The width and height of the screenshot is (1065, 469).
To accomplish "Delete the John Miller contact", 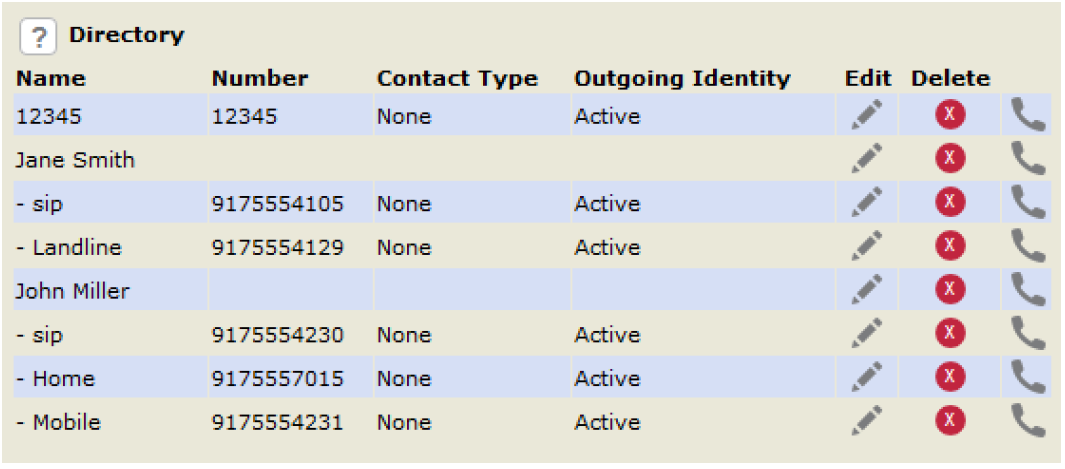I will (x=950, y=290).
